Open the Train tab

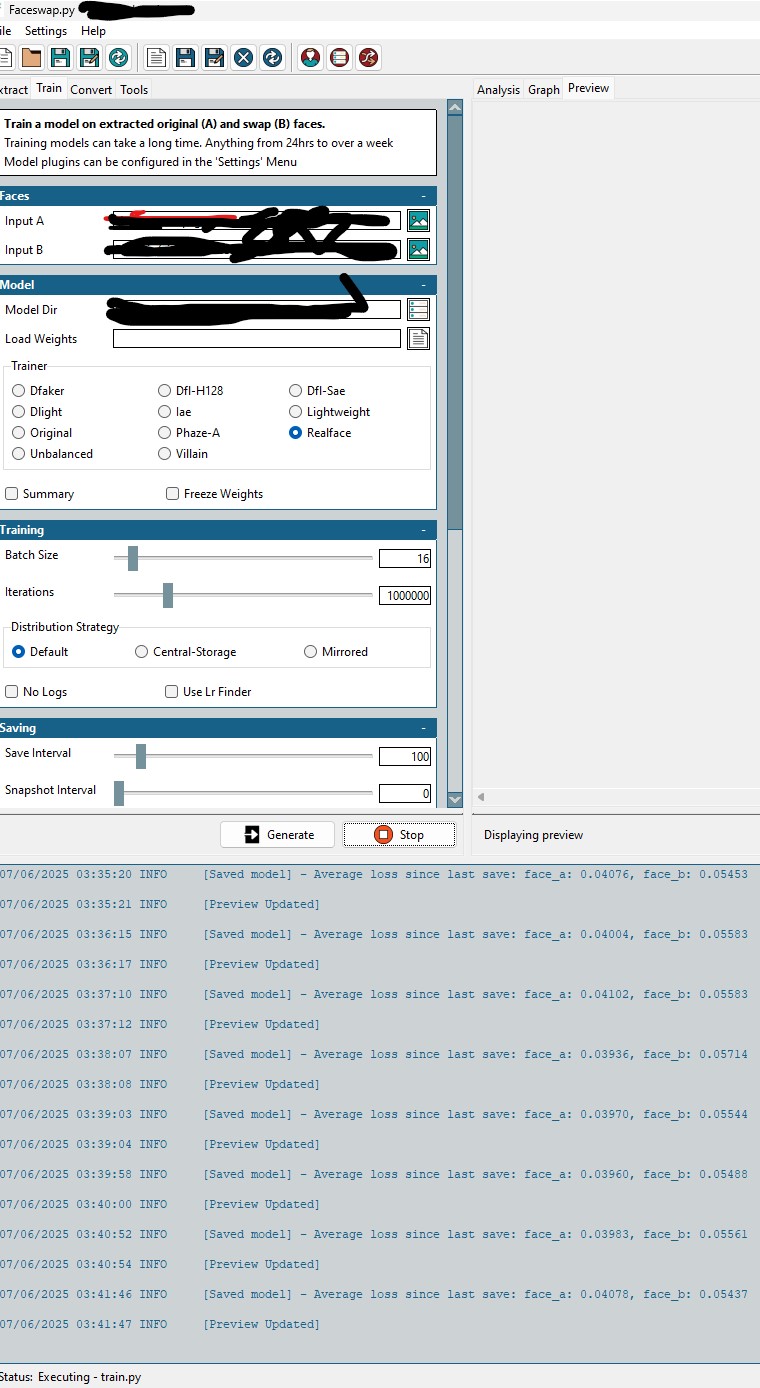point(49,88)
